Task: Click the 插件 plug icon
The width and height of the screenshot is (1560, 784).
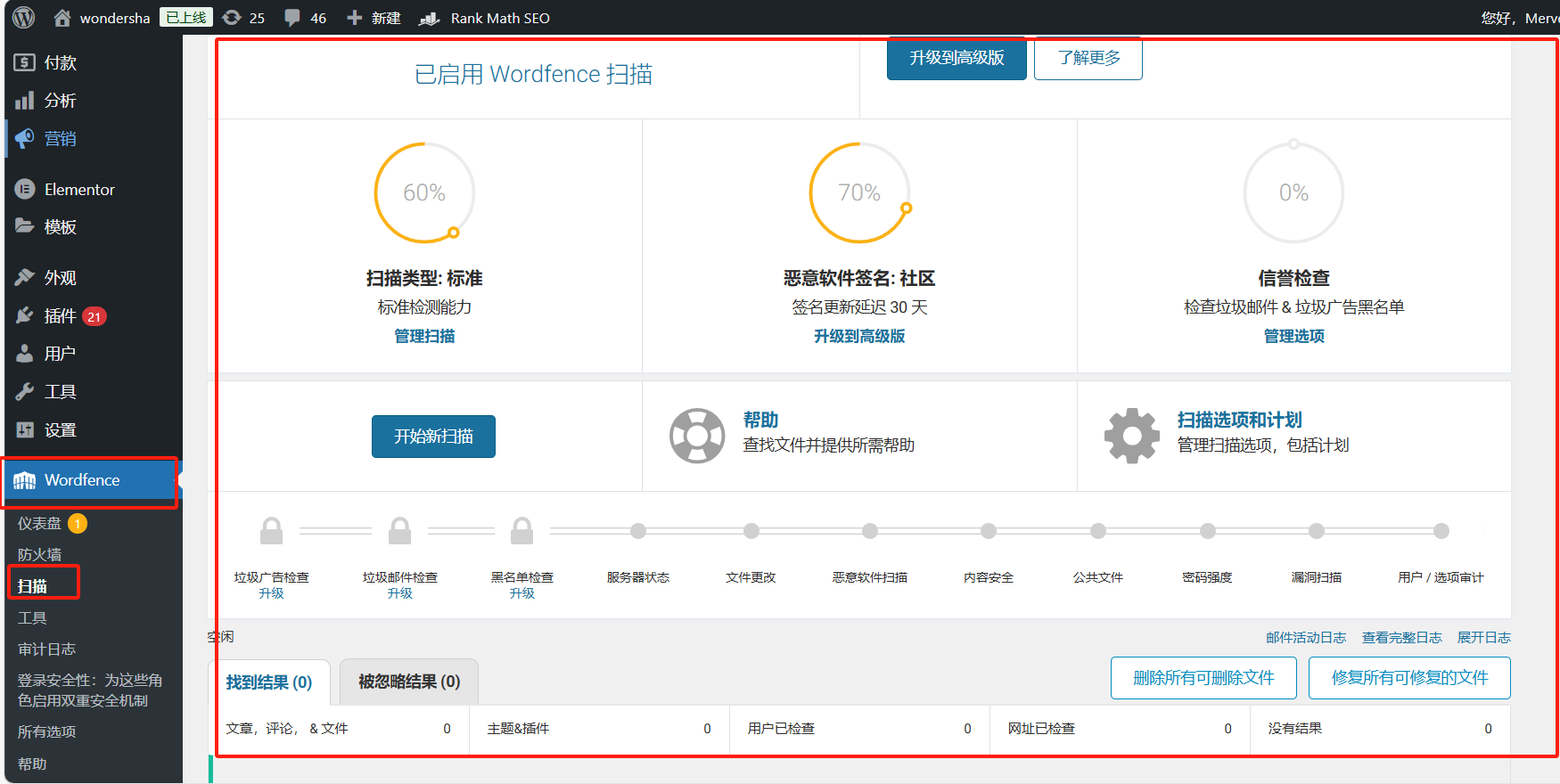Action: [x=25, y=315]
